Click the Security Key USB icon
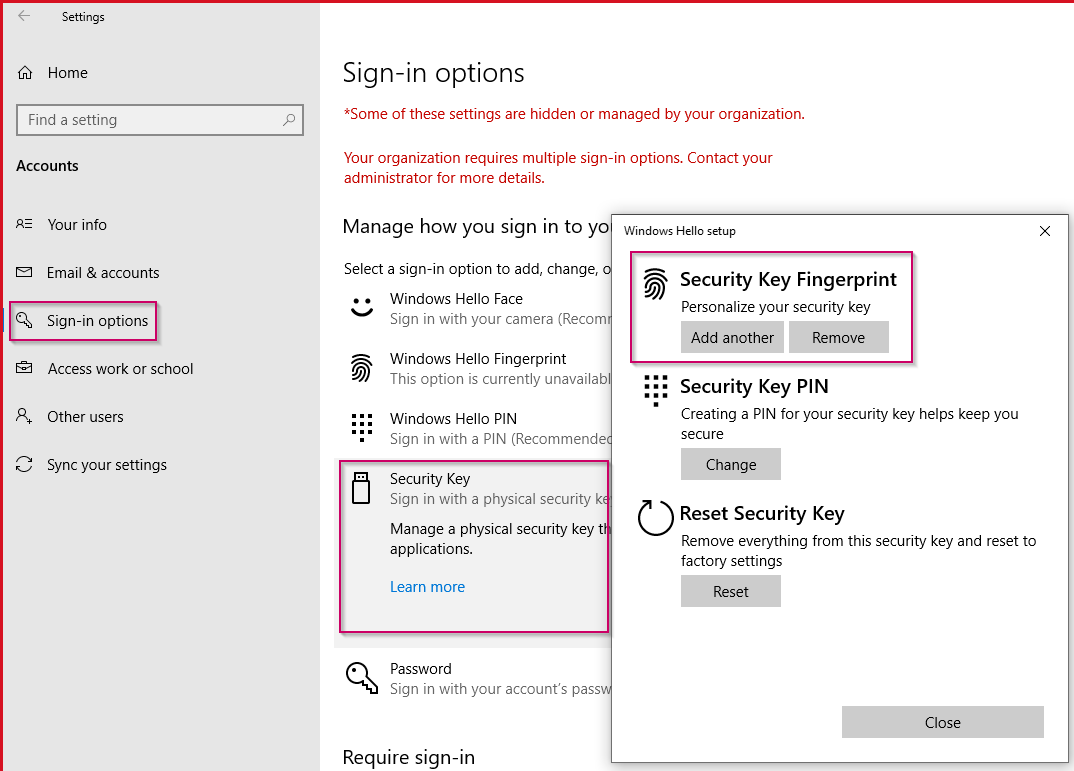The height and width of the screenshot is (771, 1074). point(361,486)
